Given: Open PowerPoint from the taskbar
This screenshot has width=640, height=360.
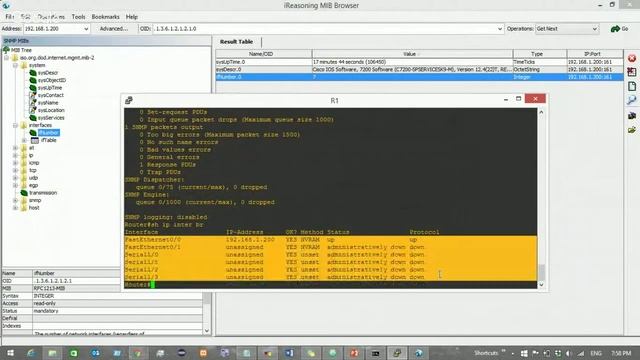Looking at the screenshot, I should tap(354, 353).
